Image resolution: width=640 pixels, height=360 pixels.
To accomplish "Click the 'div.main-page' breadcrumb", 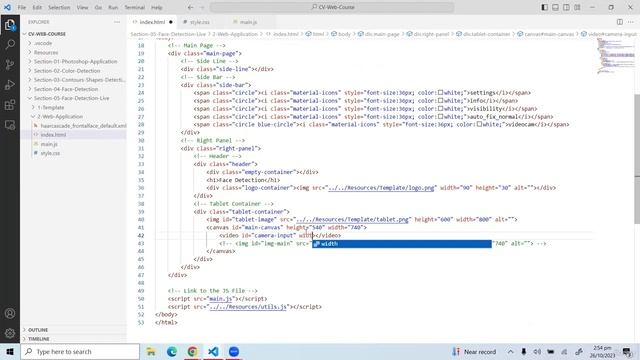I will 382,34.
